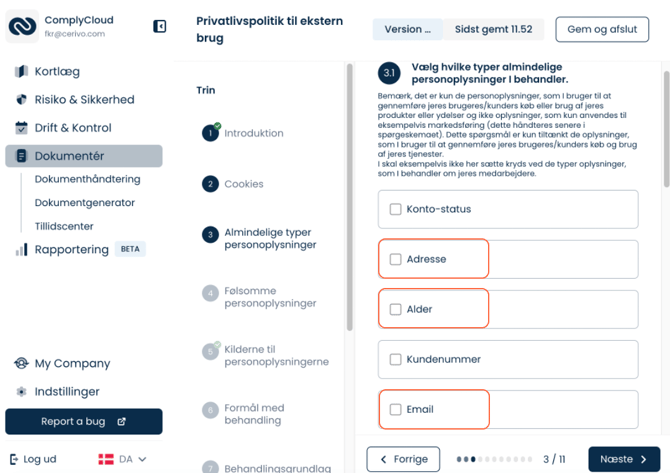Tick the Adresse checkbox
Viewport: 670px width, 473px height.
(x=396, y=260)
